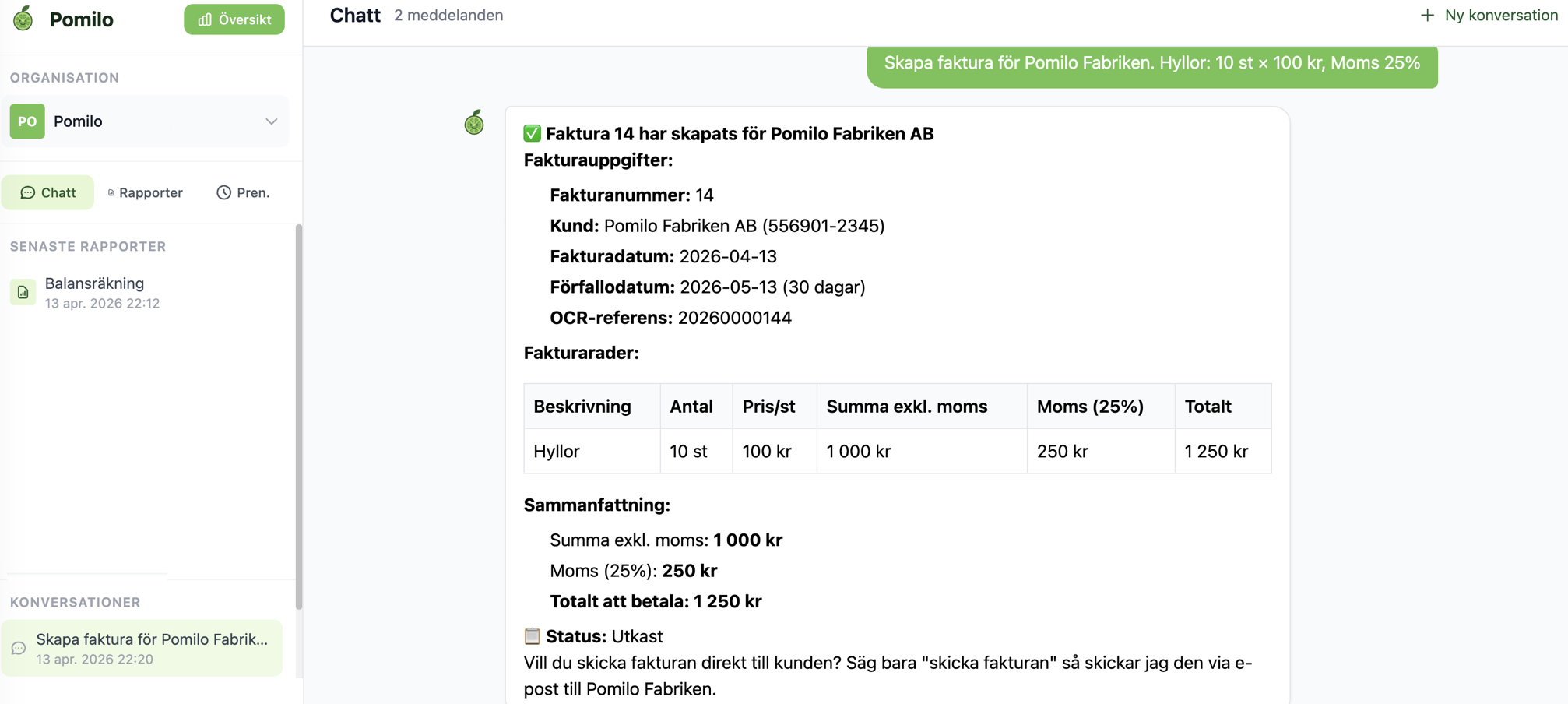
Task: Open the Översikt overview button
Action: (x=234, y=19)
